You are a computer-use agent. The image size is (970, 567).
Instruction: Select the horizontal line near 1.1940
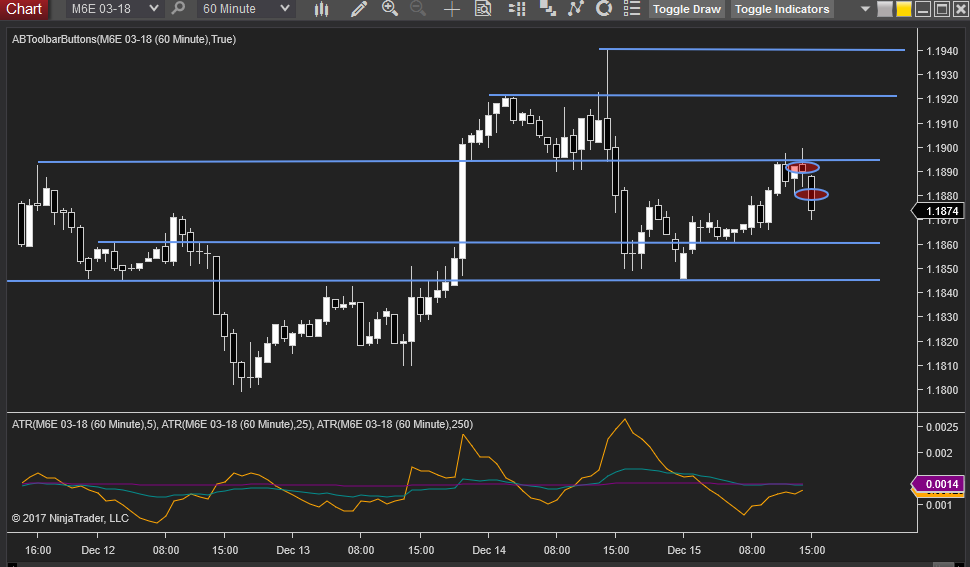(752, 49)
